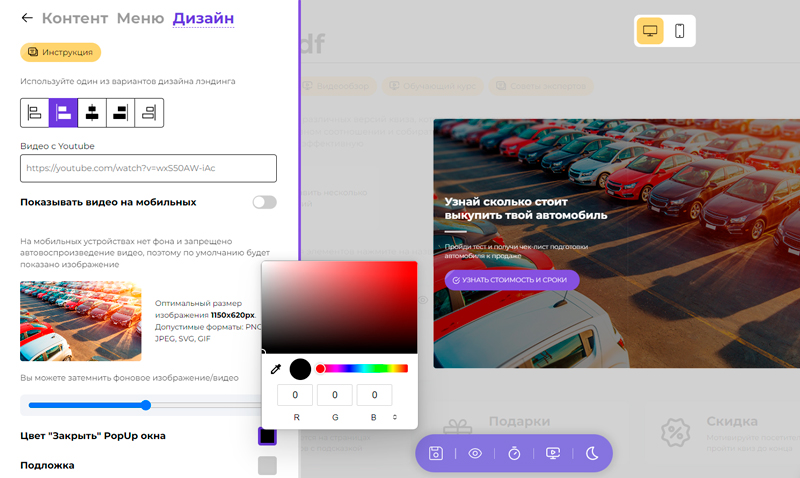Click УЗНАТЬ СТОИМОСТЬ И СРОКИ preview button

pyautogui.click(x=512, y=280)
